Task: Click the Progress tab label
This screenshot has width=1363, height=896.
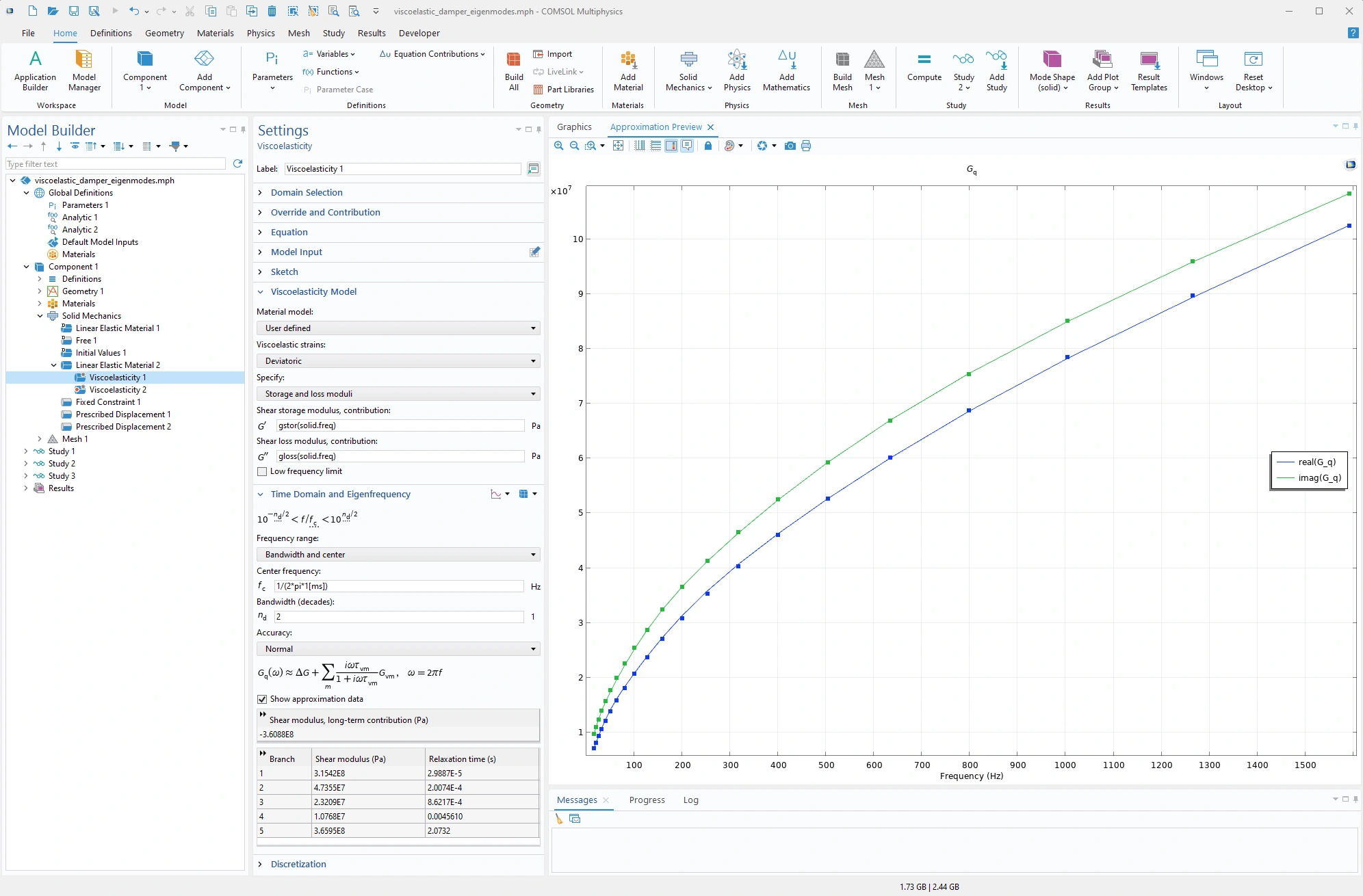Action: pyautogui.click(x=647, y=800)
